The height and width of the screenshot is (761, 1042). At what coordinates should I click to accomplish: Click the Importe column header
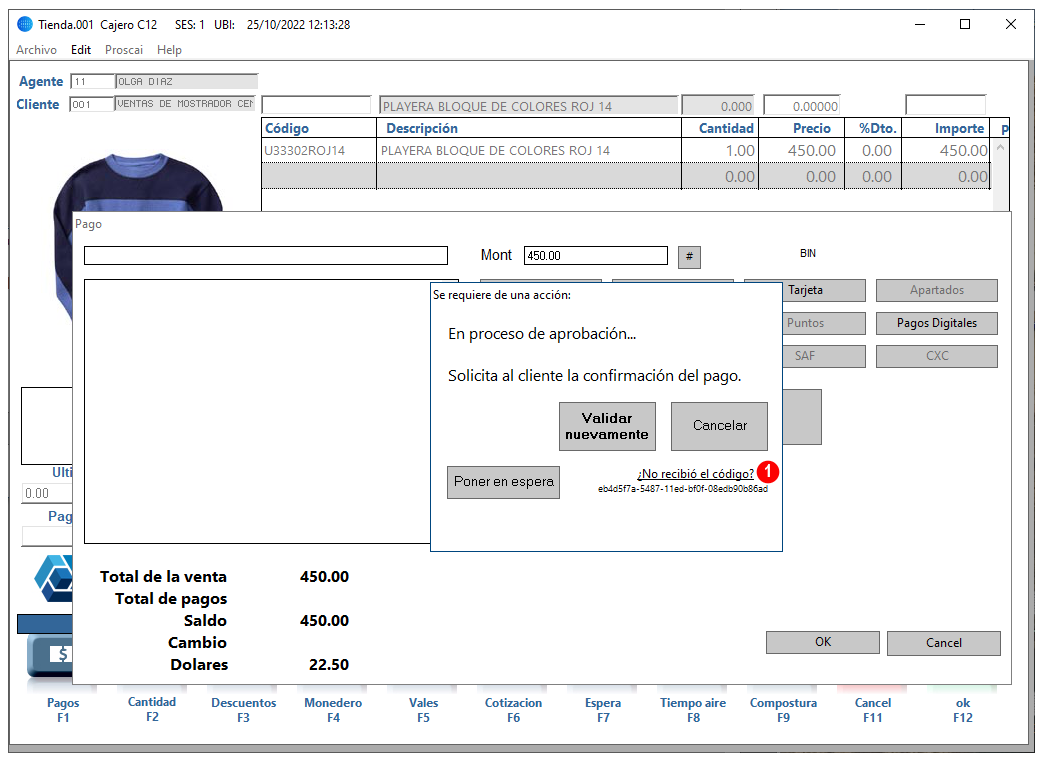[x=945, y=128]
